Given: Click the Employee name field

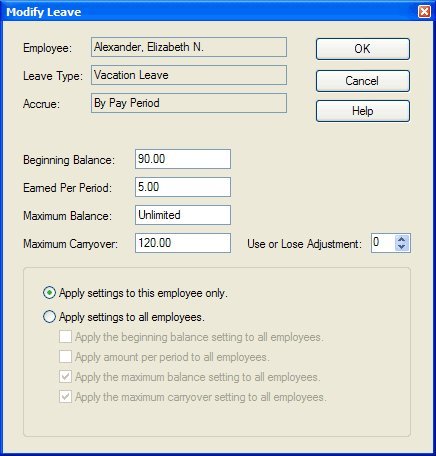Looking at the screenshot, I should click(189, 47).
